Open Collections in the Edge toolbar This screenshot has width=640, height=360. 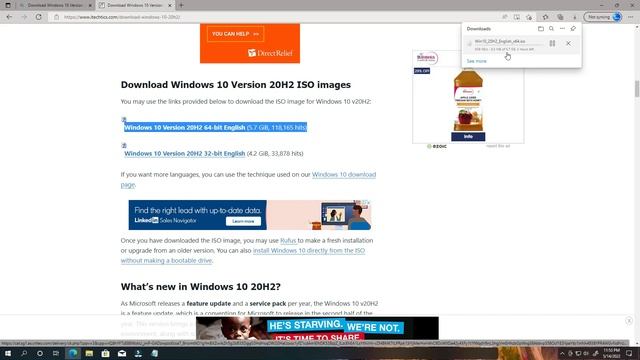tap(560, 17)
